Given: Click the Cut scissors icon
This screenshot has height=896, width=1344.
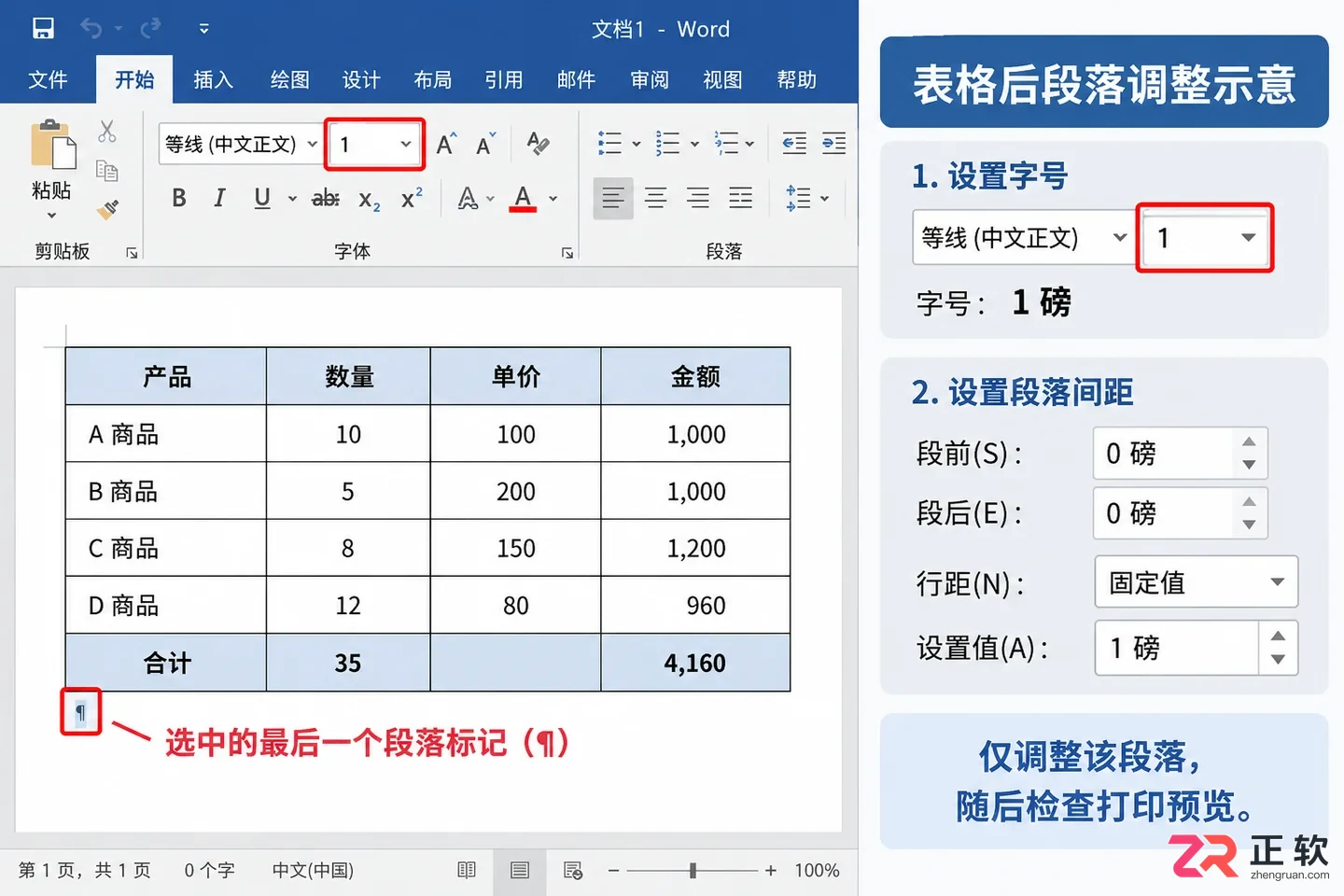Looking at the screenshot, I should 107,132.
